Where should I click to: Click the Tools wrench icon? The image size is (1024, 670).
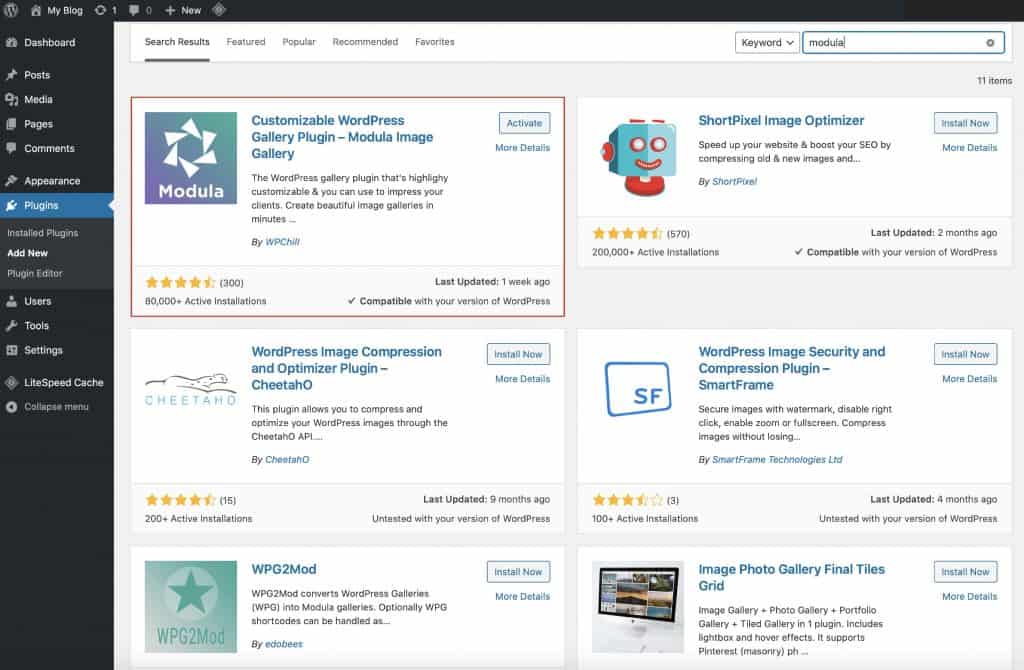pyautogui.click(x=11, y=326)
